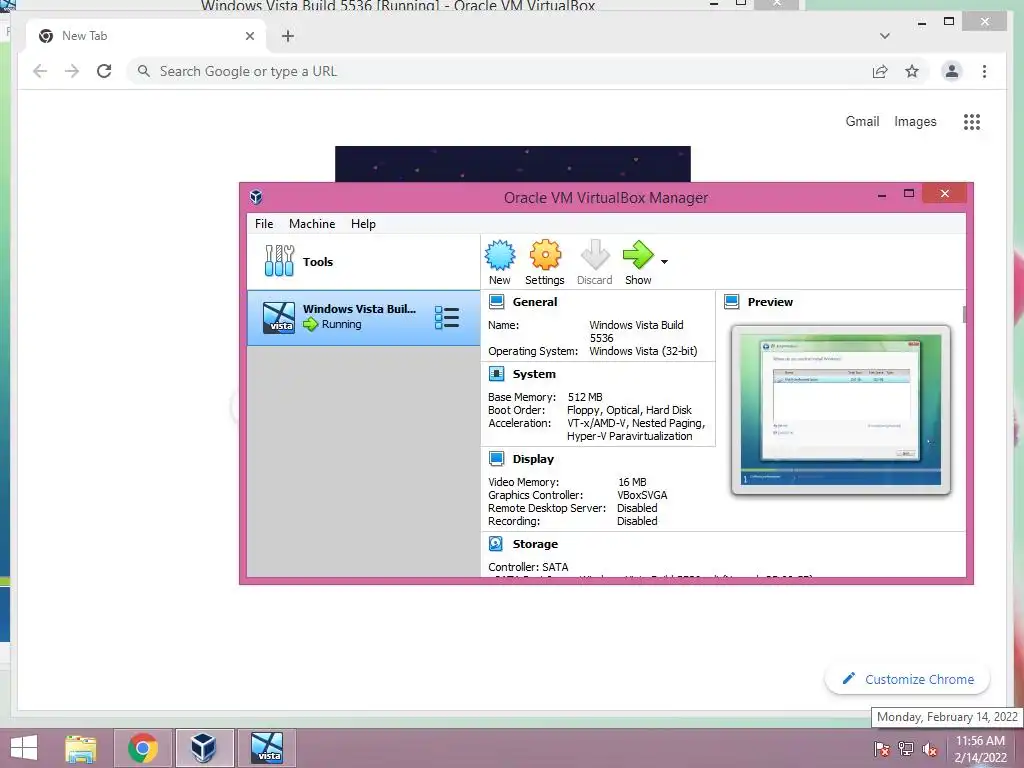Viewport: 1024px width, 768px height.
Task: Click the Discard arrow icon
Action: (x=594, y=255)
